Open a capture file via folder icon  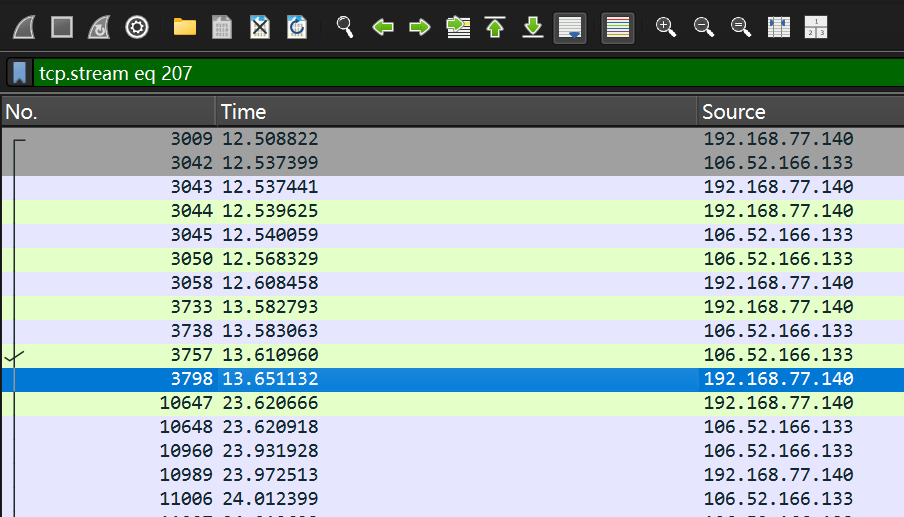[x=184, y=27]
